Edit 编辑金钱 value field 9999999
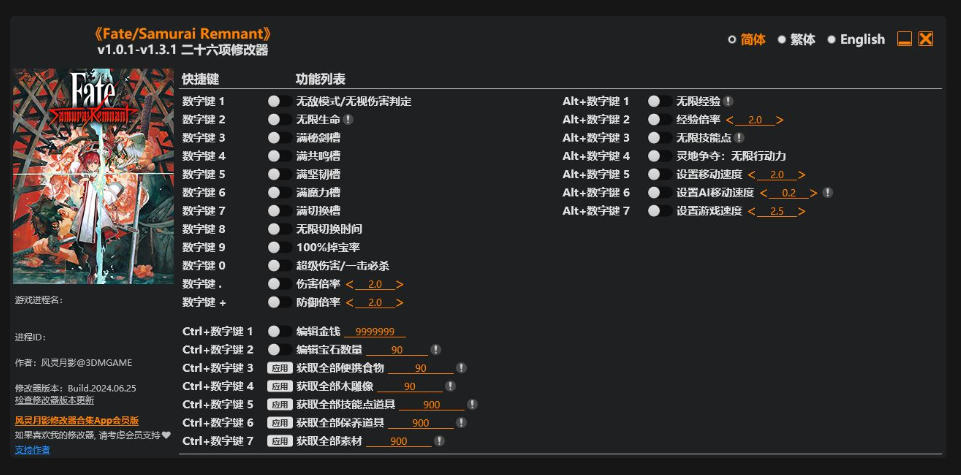 click(x=374, y=332)
